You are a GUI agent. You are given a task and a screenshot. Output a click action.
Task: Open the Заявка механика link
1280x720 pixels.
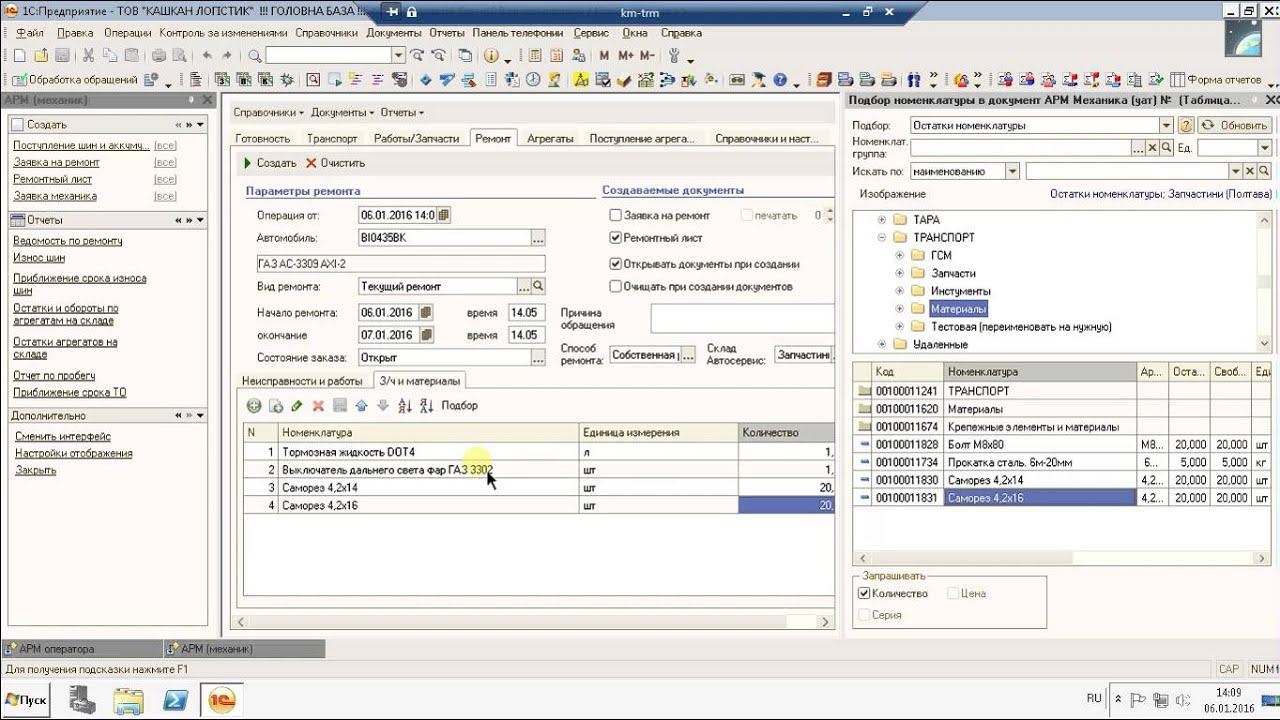pyautogui.click(x=55, y=196)
